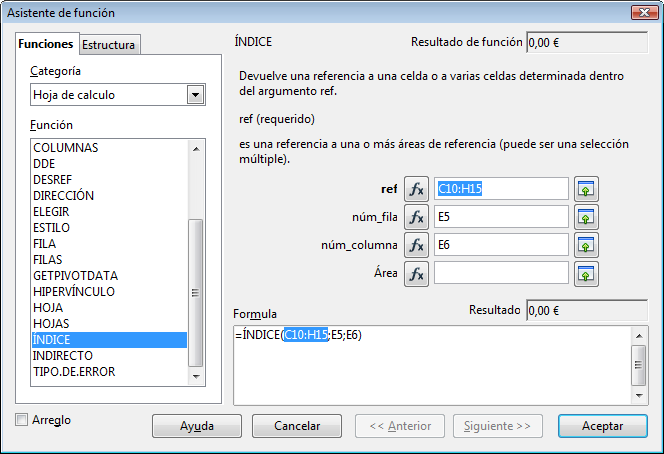
Task: Close the Asistente de función dialog
Action: click(x=645, y=13)
